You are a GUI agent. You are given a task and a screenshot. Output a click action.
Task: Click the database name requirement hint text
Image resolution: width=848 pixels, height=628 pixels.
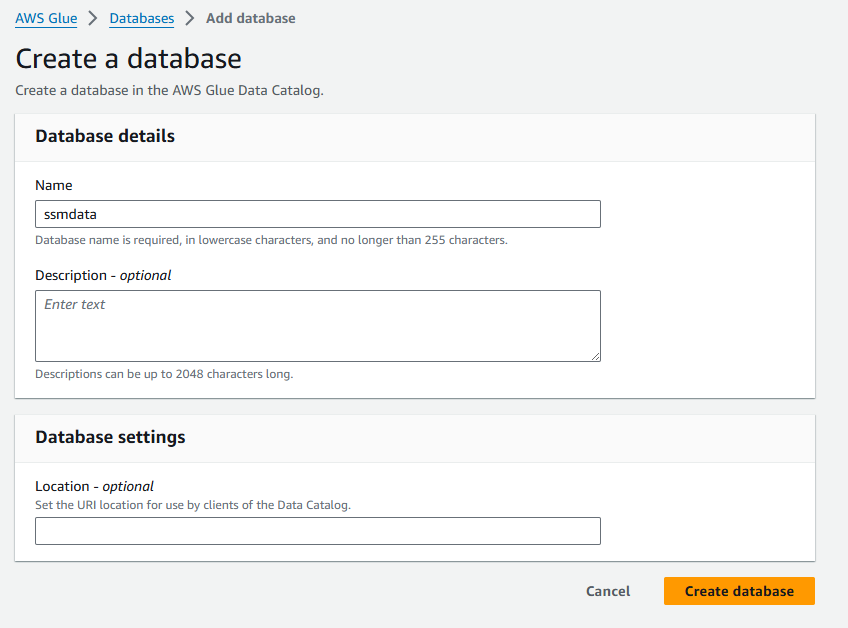[x=271, y=240]
